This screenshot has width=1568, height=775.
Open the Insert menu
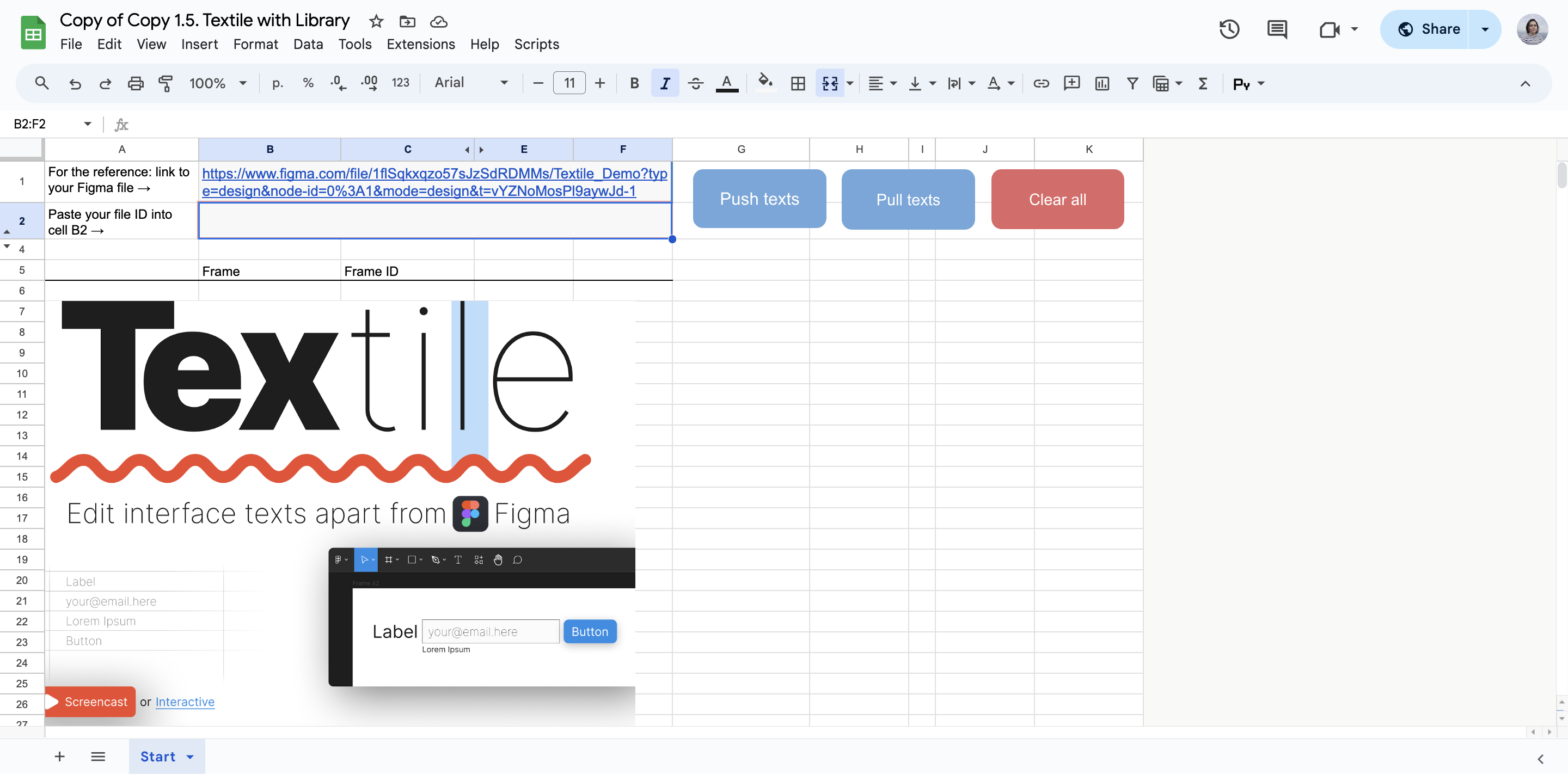click(x=199, y=44)
